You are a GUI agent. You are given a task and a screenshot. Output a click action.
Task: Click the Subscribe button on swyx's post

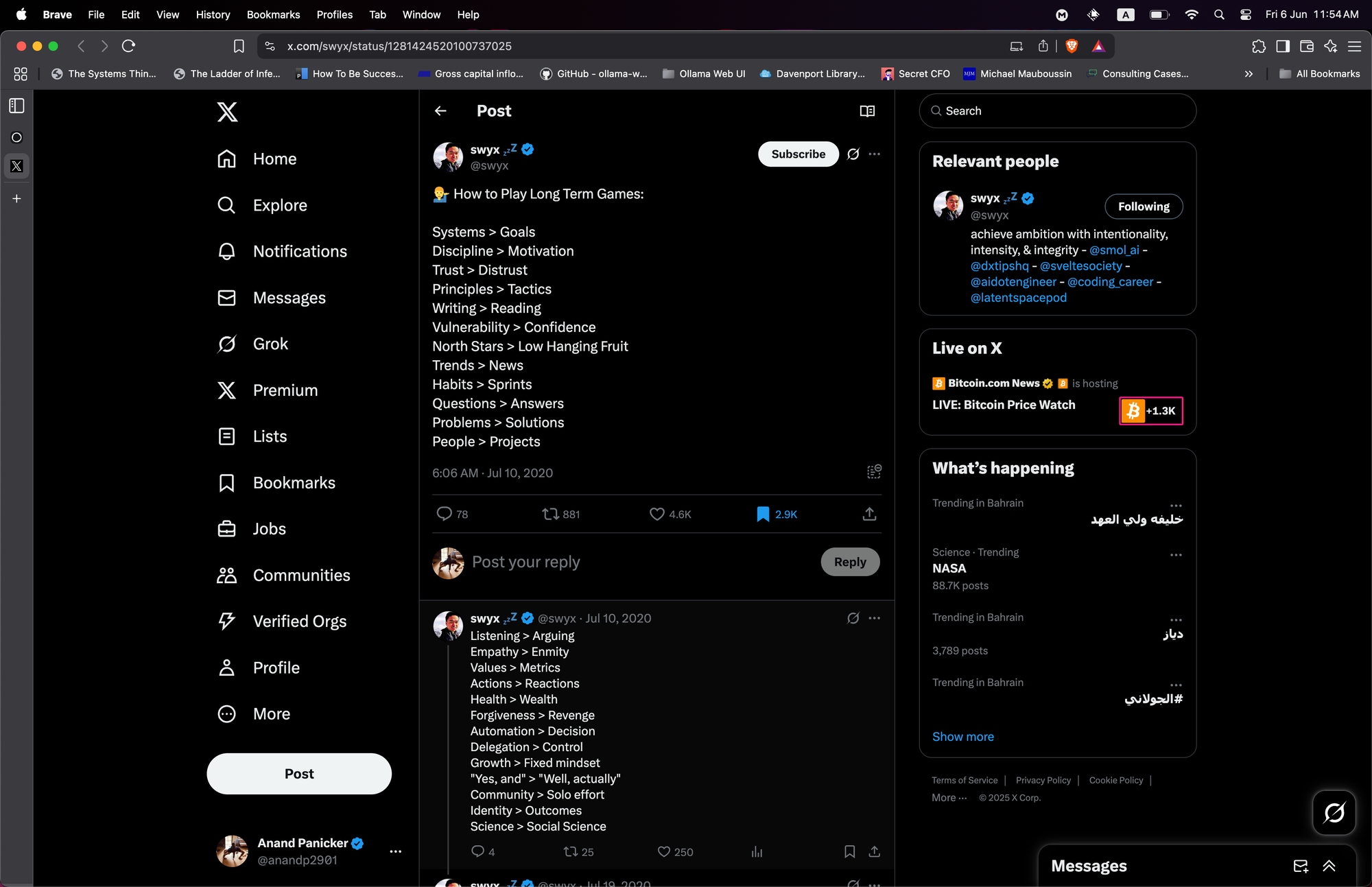click(x=798, y=154)
